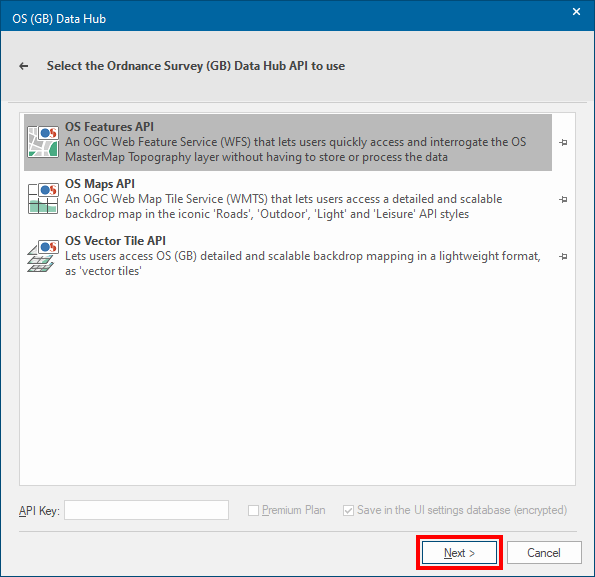This screenshot has width=595, height=577.
Task: Toggle Save in the UI settings database checkbox
Action: (x=348, y=510)
